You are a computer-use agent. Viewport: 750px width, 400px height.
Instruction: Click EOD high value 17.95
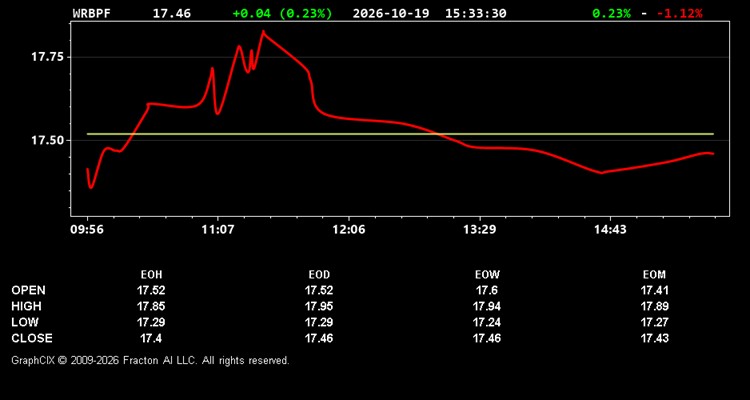point(319,306)
